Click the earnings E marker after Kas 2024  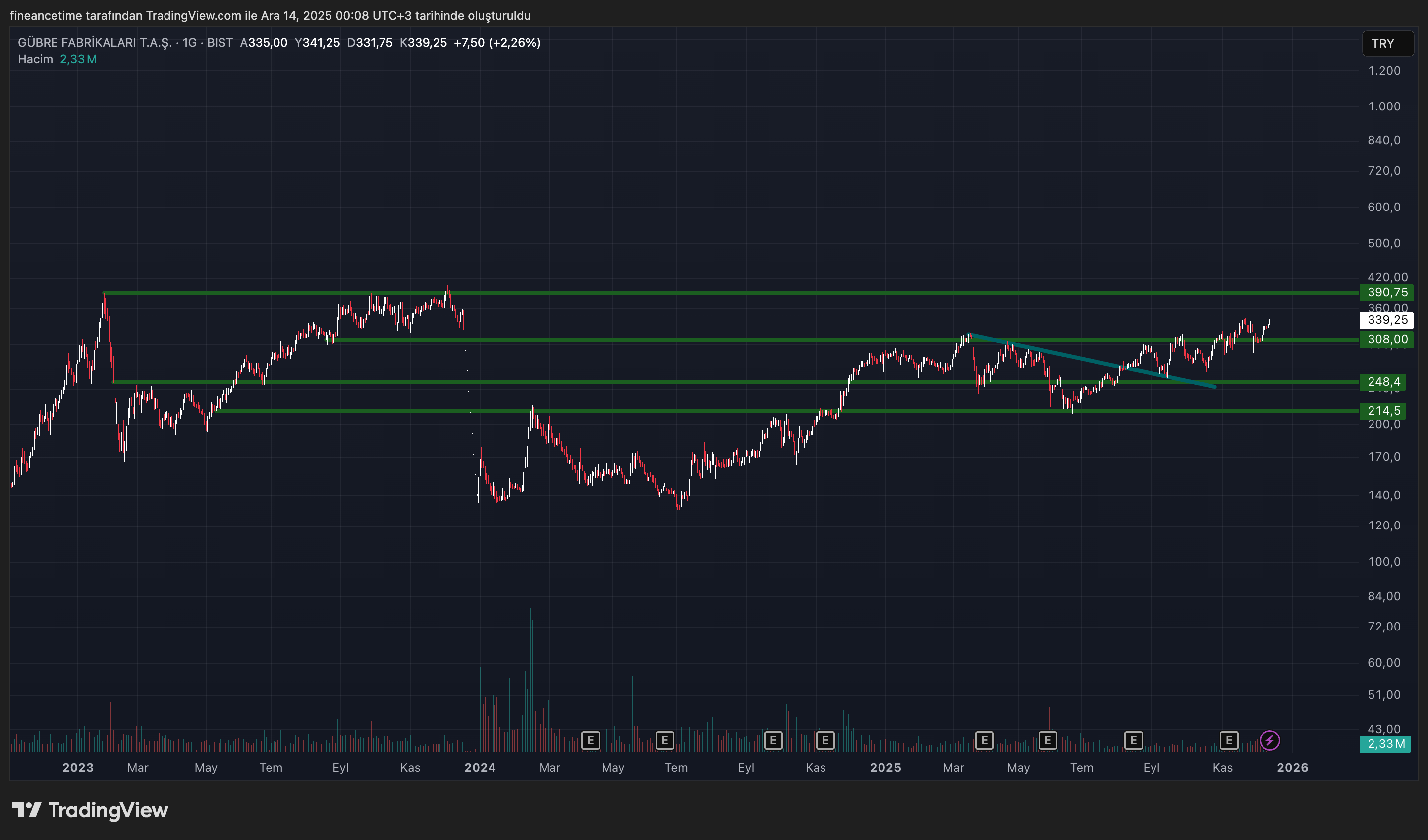point(825,740)
